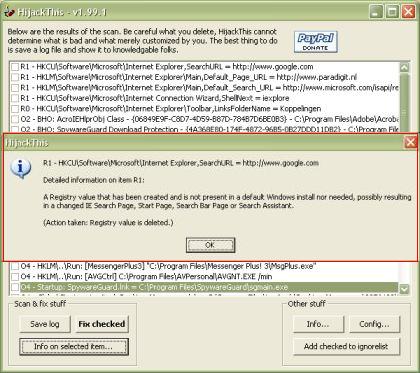Open Info on selected item
The image size is (420, 373).
coord(74,347)
